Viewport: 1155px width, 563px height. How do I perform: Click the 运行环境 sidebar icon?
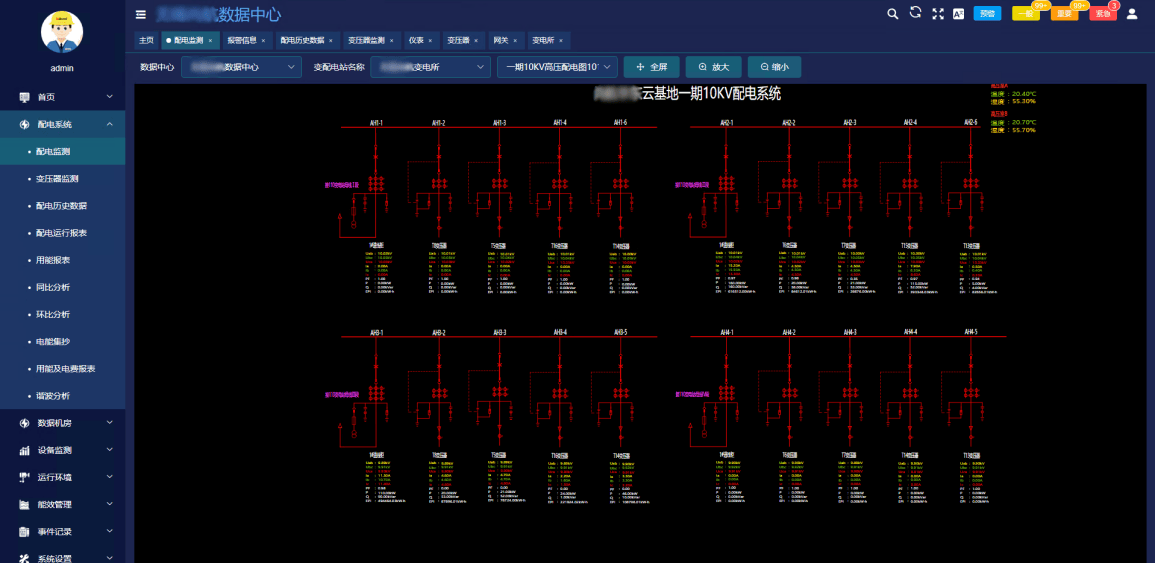24,478
